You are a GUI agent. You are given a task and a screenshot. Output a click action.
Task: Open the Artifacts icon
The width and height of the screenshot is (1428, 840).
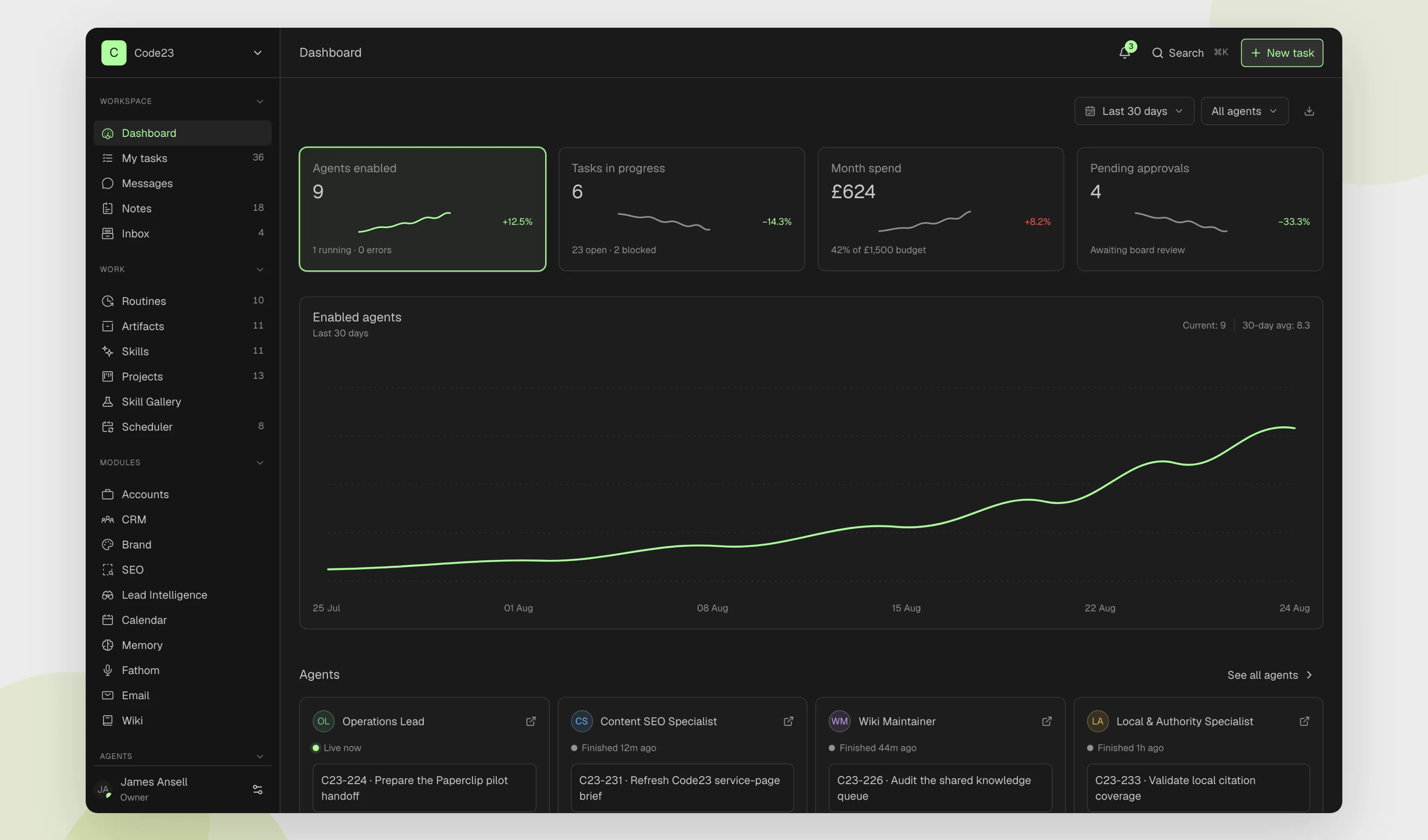pos(108,326)
